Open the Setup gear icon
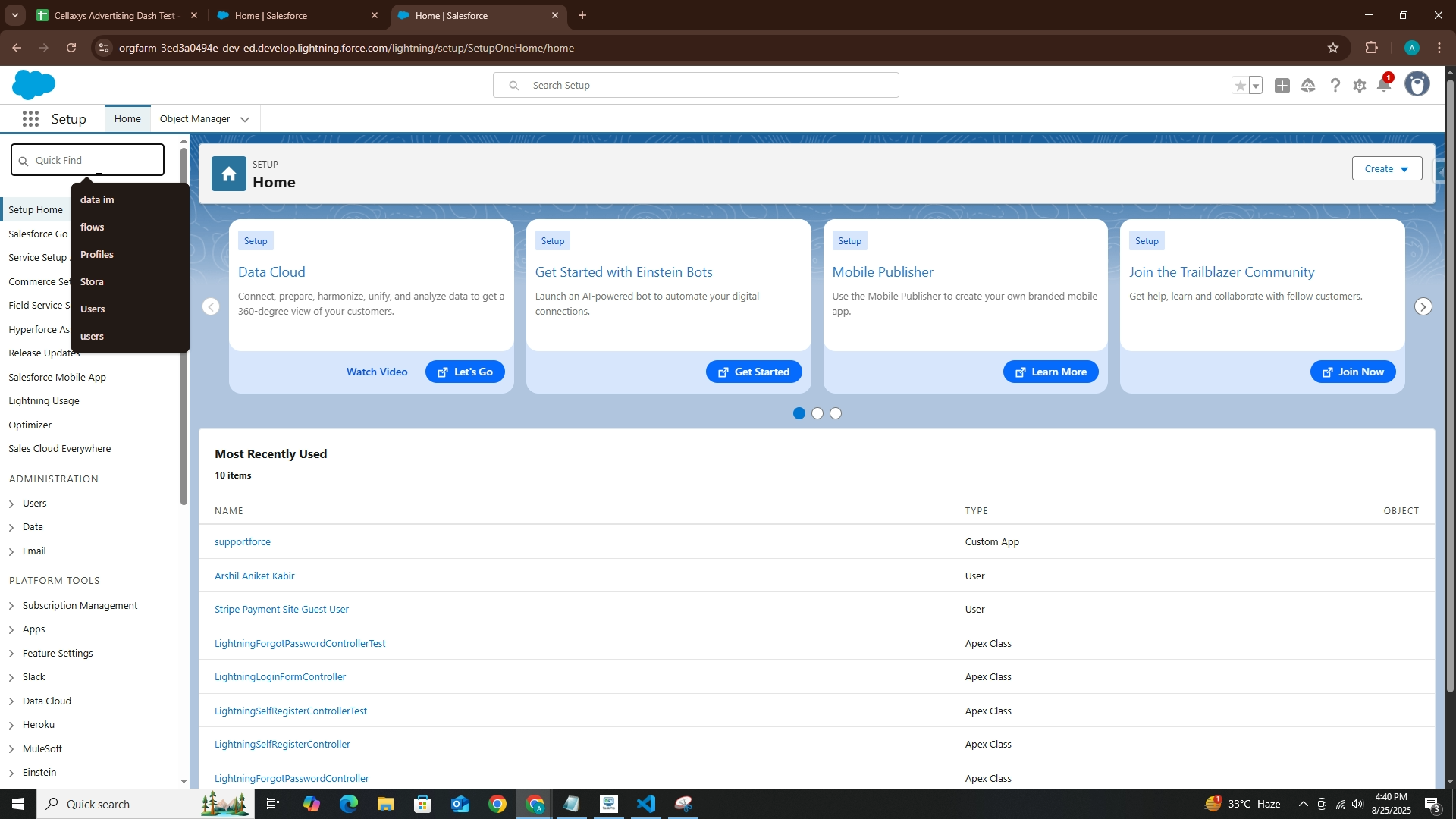 pyautogui.click(x=1360, y=86)
